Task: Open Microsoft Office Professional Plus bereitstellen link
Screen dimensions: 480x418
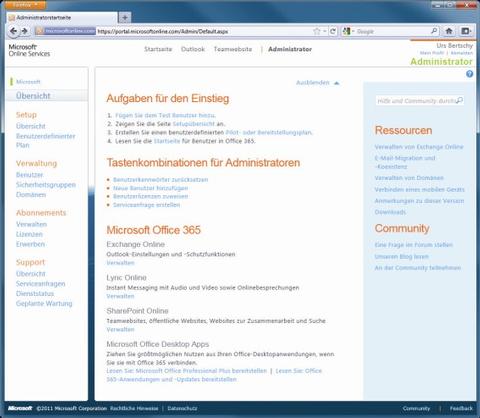Action: click(x=187, y=371)
